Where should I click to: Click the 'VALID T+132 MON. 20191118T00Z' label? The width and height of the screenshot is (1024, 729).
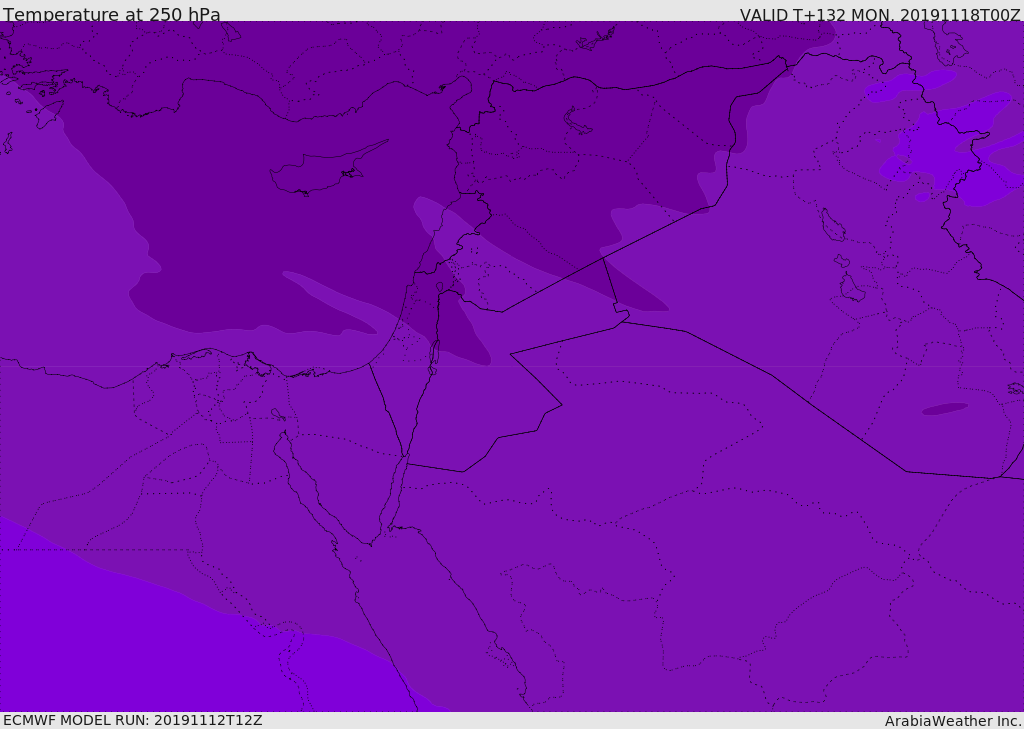click(880, 14)
